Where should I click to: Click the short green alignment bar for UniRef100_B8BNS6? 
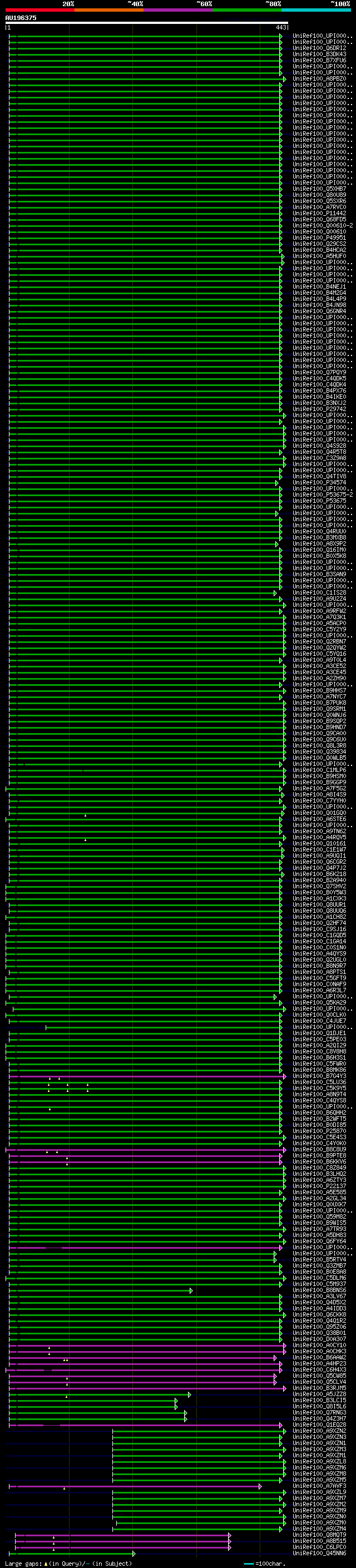[101, 1290]
